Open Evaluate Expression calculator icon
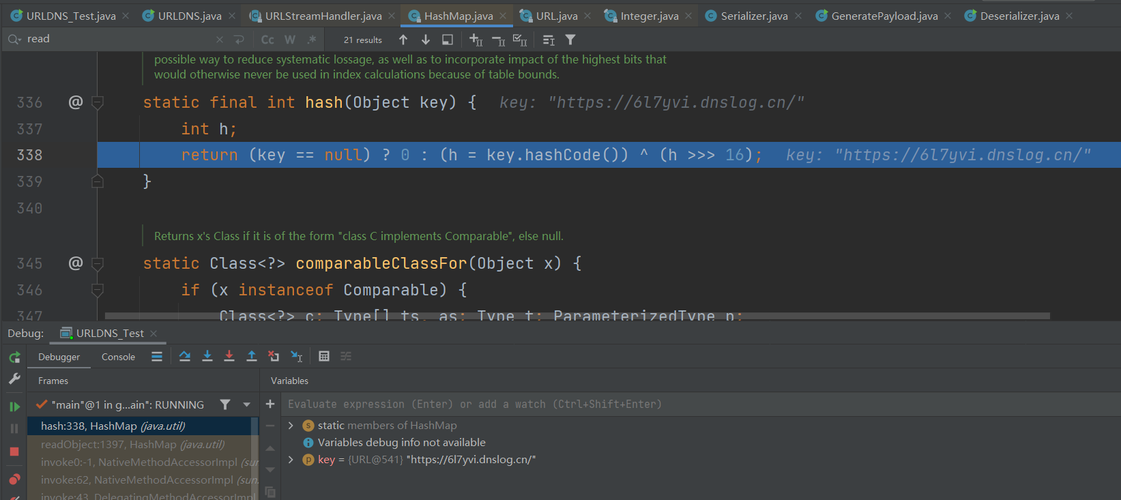 323,356
